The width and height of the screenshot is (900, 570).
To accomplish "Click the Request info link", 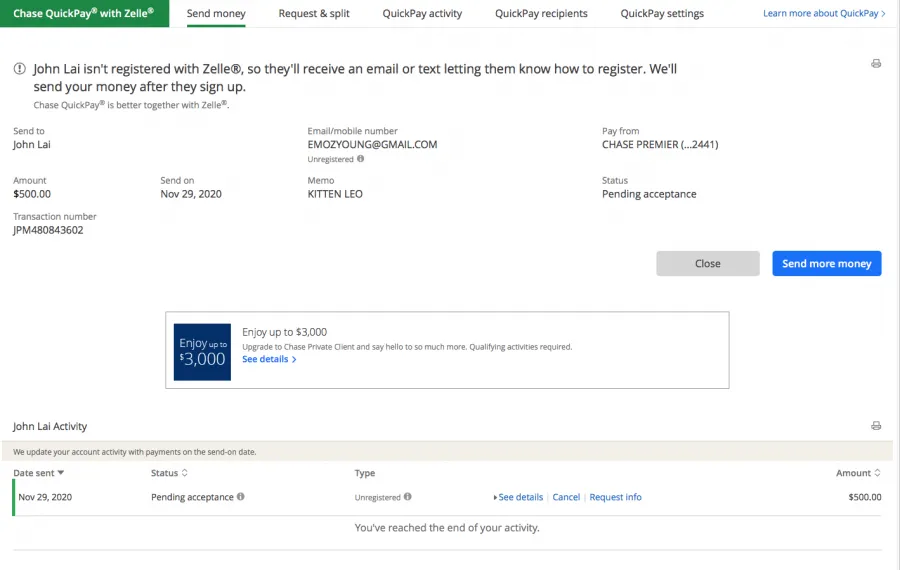I will click(615, 497).
